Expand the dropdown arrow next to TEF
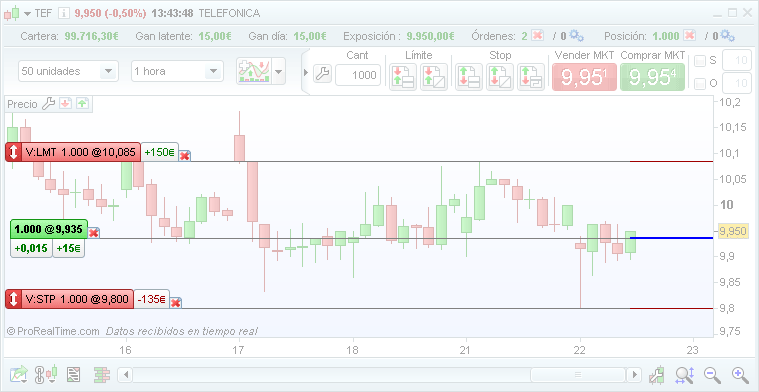759x392 pixels. [27, 14]
